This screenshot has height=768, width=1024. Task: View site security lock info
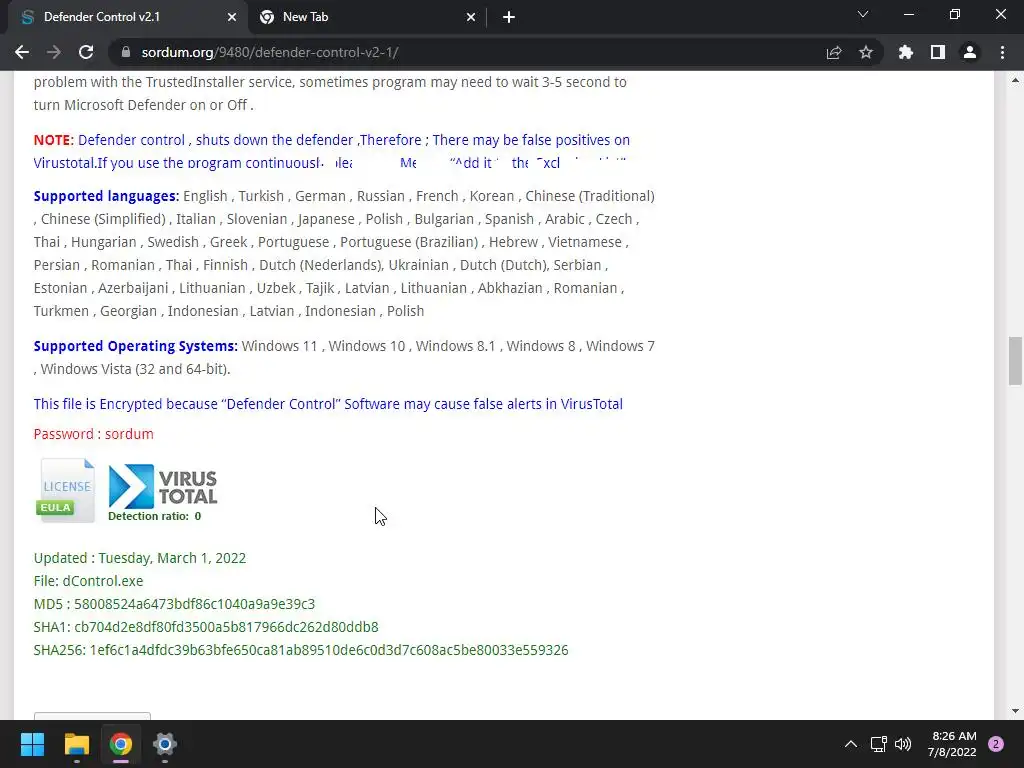(126, 52)
